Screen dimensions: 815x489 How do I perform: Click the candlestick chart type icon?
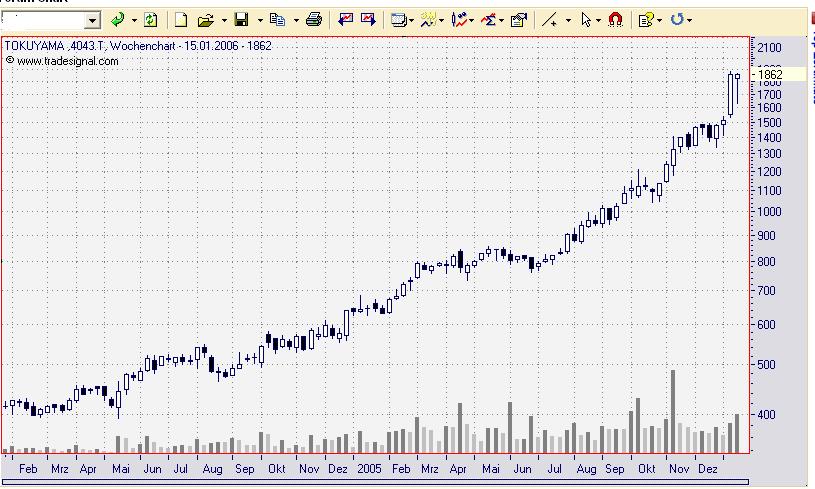pos(459,20)
